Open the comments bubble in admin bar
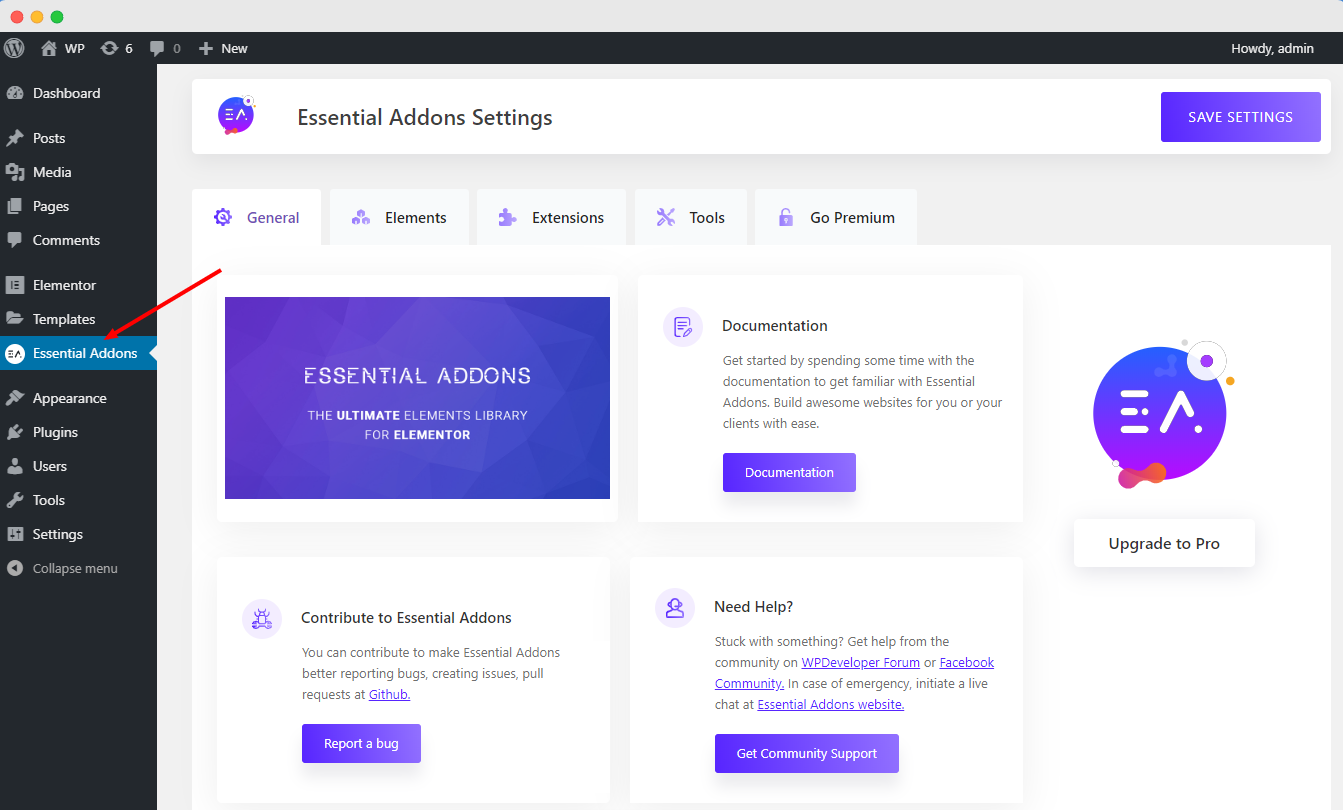This screenshot has width=1343, height=810. [x=165, y=48]
